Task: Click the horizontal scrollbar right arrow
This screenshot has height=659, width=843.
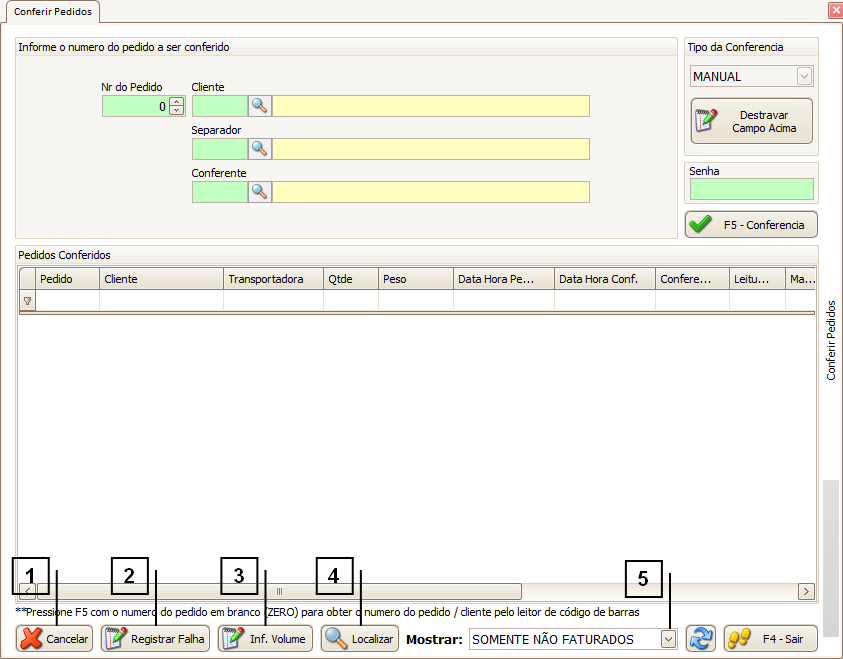Action: (806, 591)
